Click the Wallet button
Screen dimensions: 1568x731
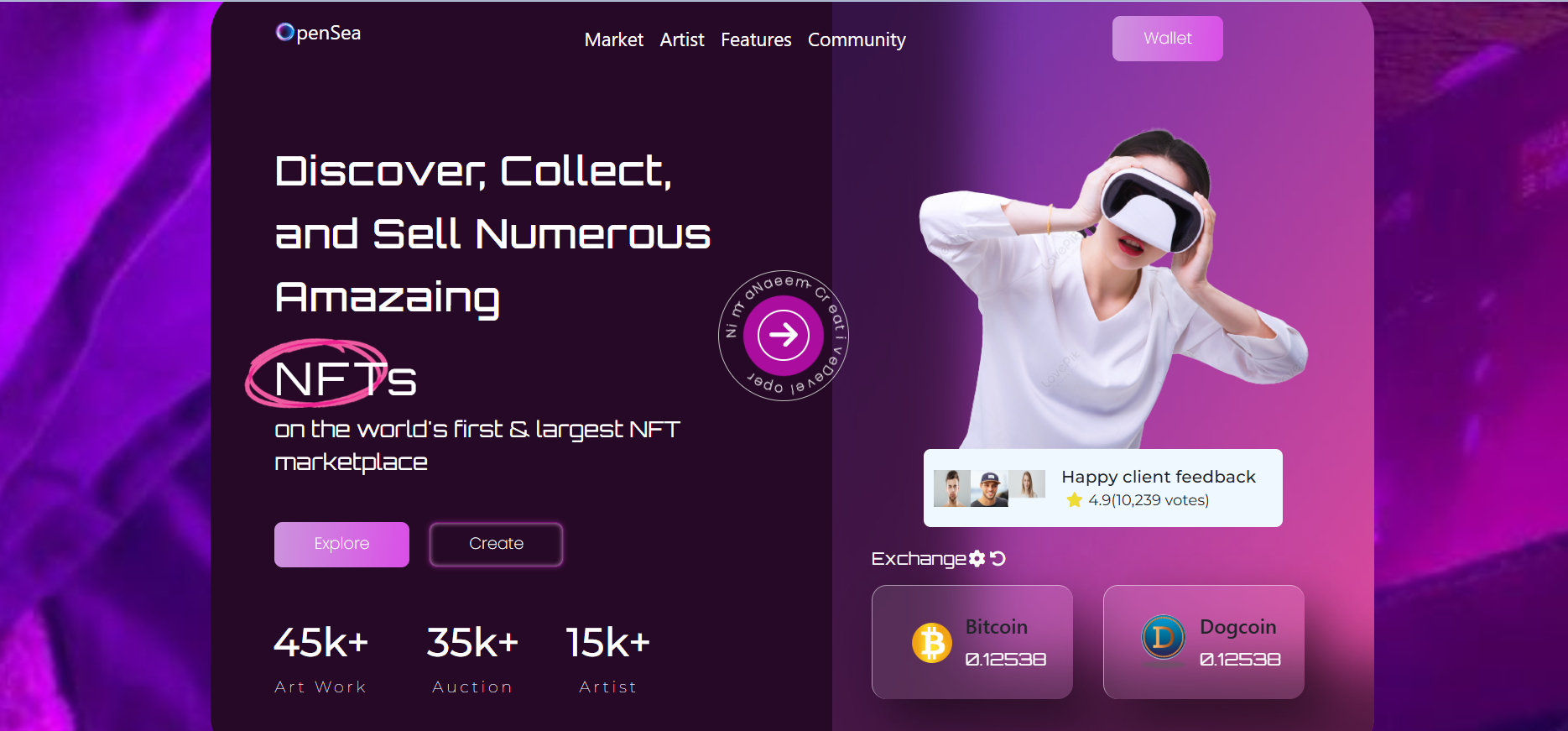1167,39
